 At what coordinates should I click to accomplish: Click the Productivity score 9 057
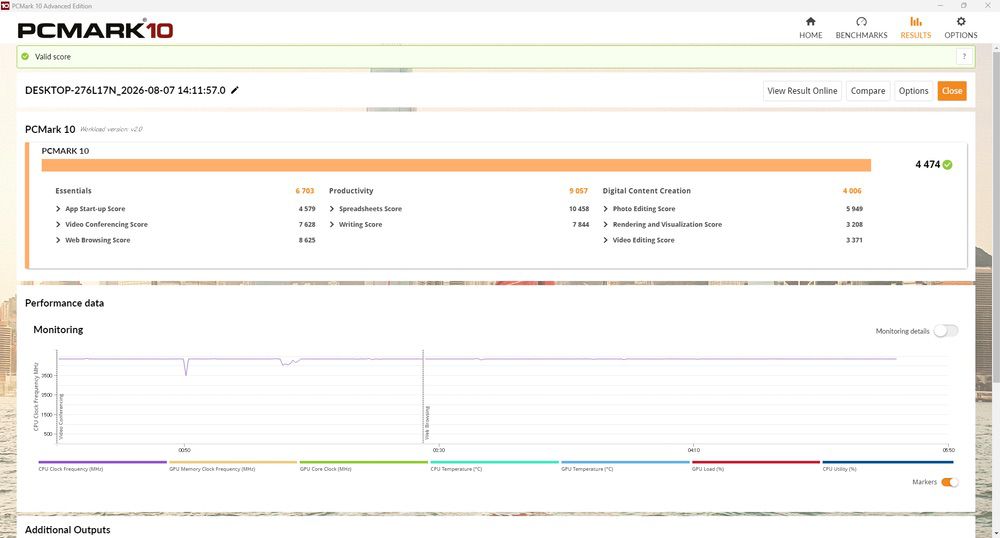tap(578, 191)
